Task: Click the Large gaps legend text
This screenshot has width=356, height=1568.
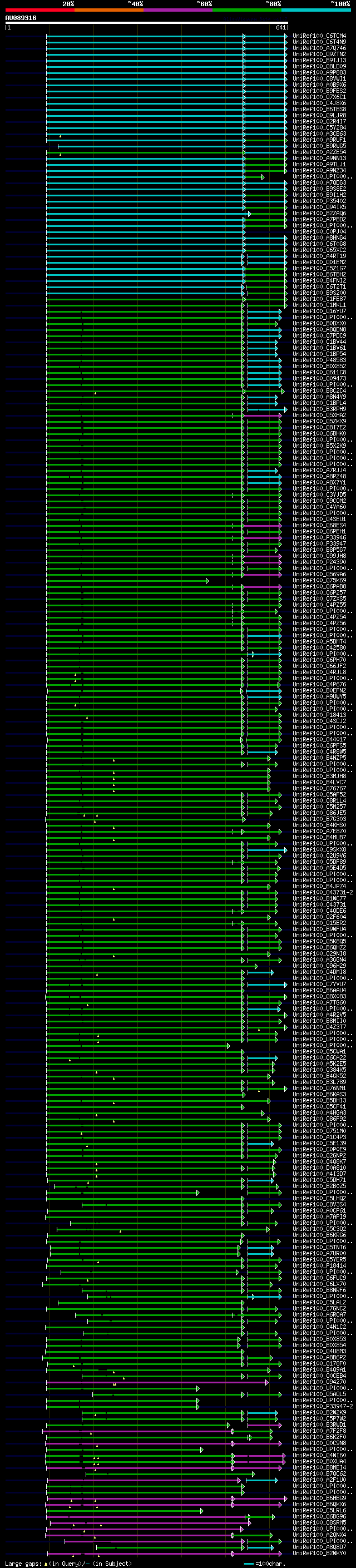Action: pyautogui.click(x=68, y=1564)
